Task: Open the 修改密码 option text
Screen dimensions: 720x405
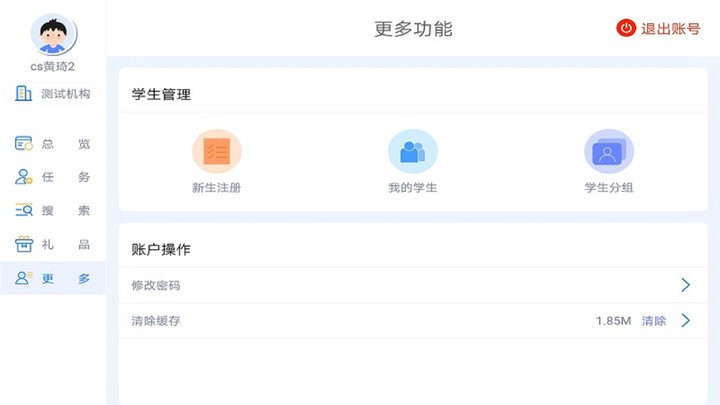Action: click(x=156, y=285)
